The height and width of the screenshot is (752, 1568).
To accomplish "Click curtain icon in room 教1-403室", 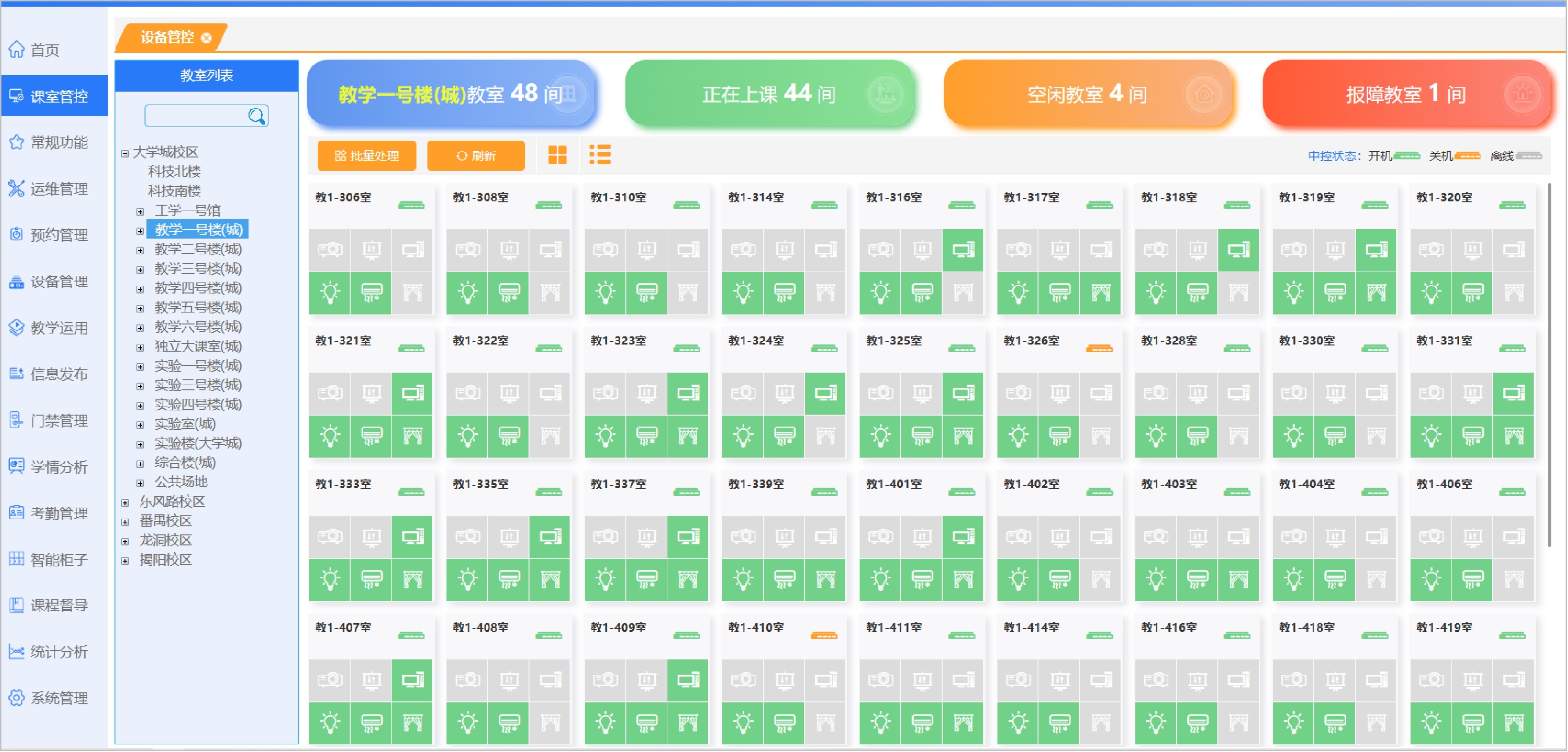I will point(1238,580).
